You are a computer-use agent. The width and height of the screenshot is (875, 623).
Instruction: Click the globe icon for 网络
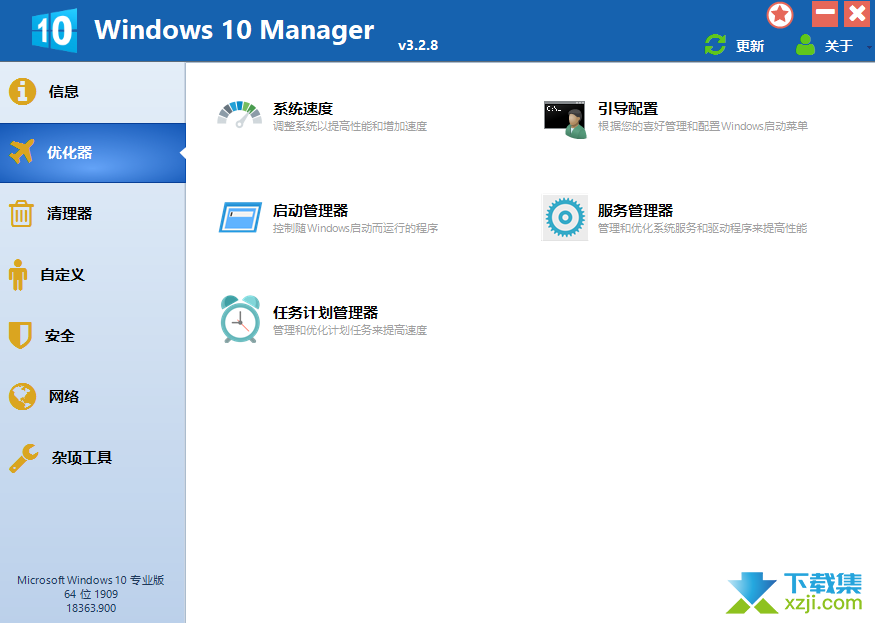22,396
